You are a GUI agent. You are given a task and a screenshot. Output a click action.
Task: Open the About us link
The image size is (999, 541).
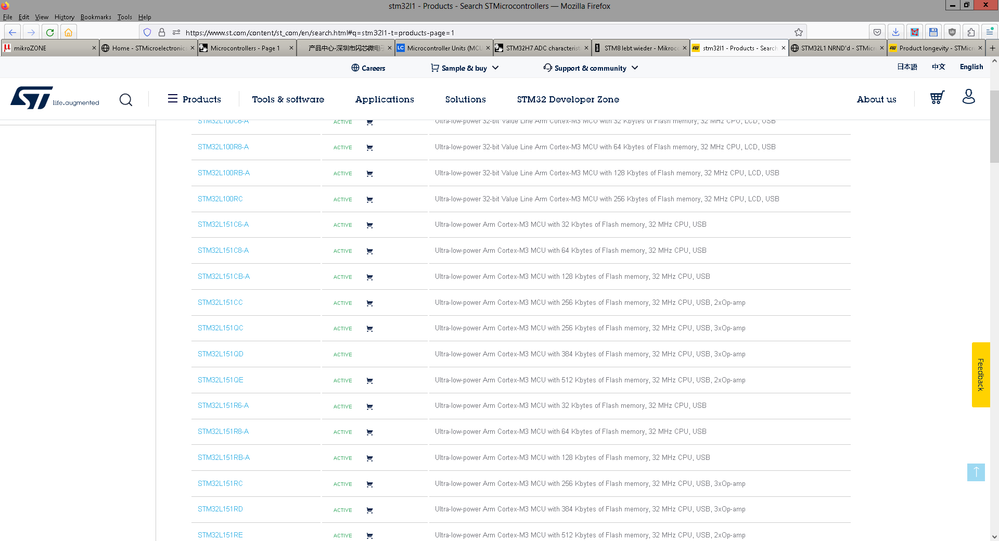(x=876, y=99)
